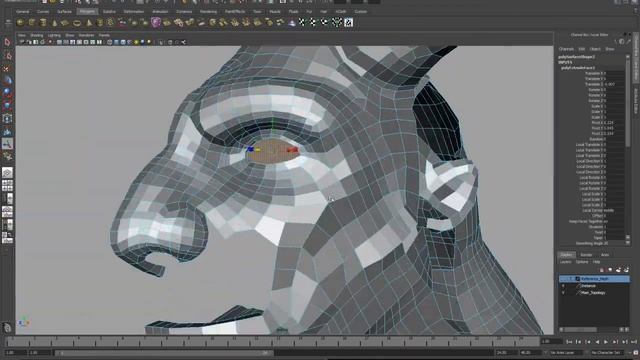640x360 pixels.
Task: Toggle visibility of Main_Topology layer
Action: (x=563, y=293)
